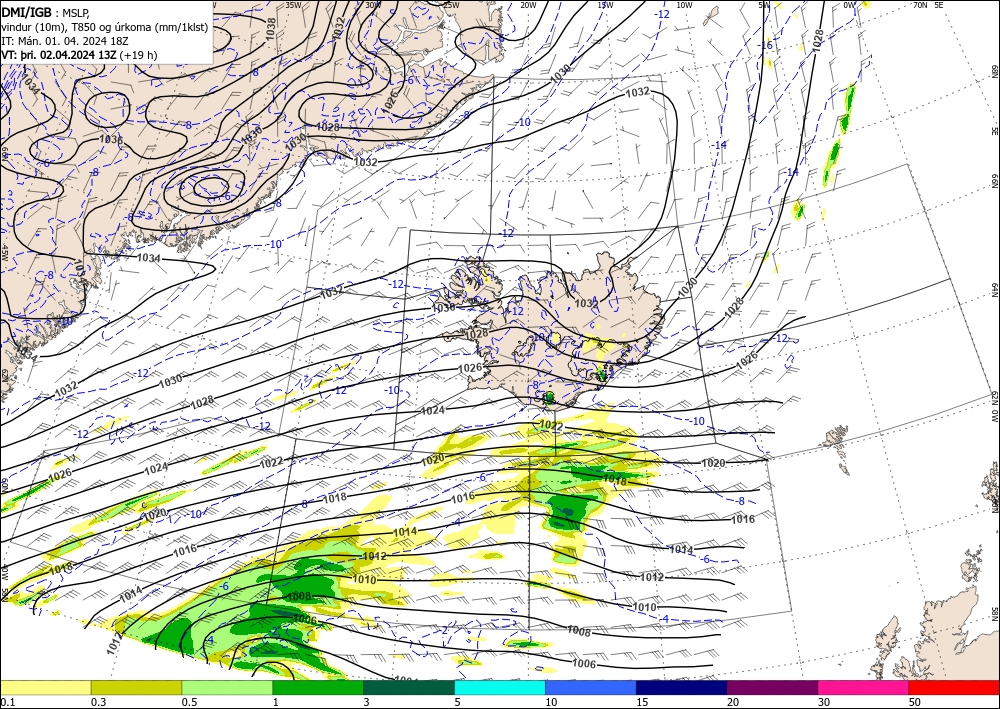Viewport: 1000px width, 709px height.
Task: Click the dark green 3 mm legend swatch
Action: point(409,687)
